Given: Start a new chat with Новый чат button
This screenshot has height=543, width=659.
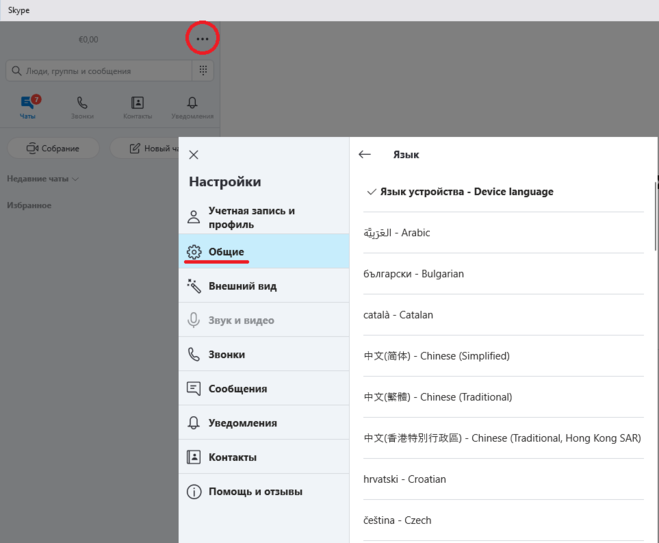Looking at the screenshot, I should (x=152, y=148).
